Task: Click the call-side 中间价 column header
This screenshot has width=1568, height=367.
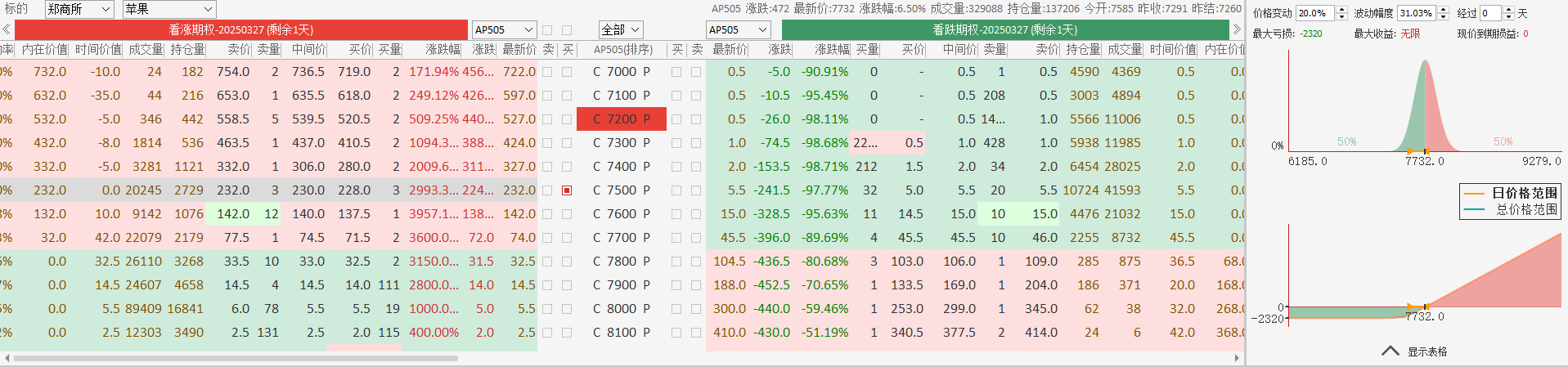Action: (x=308, y=49)
